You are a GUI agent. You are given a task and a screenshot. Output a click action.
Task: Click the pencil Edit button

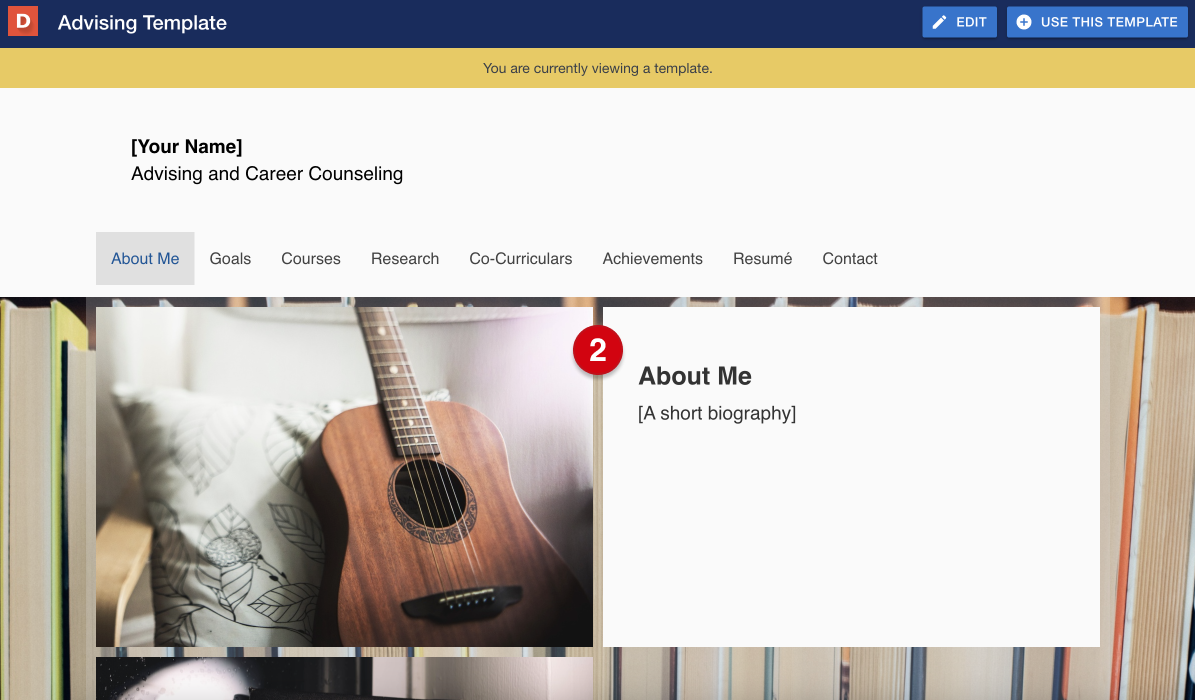click(x=959, y=22)
